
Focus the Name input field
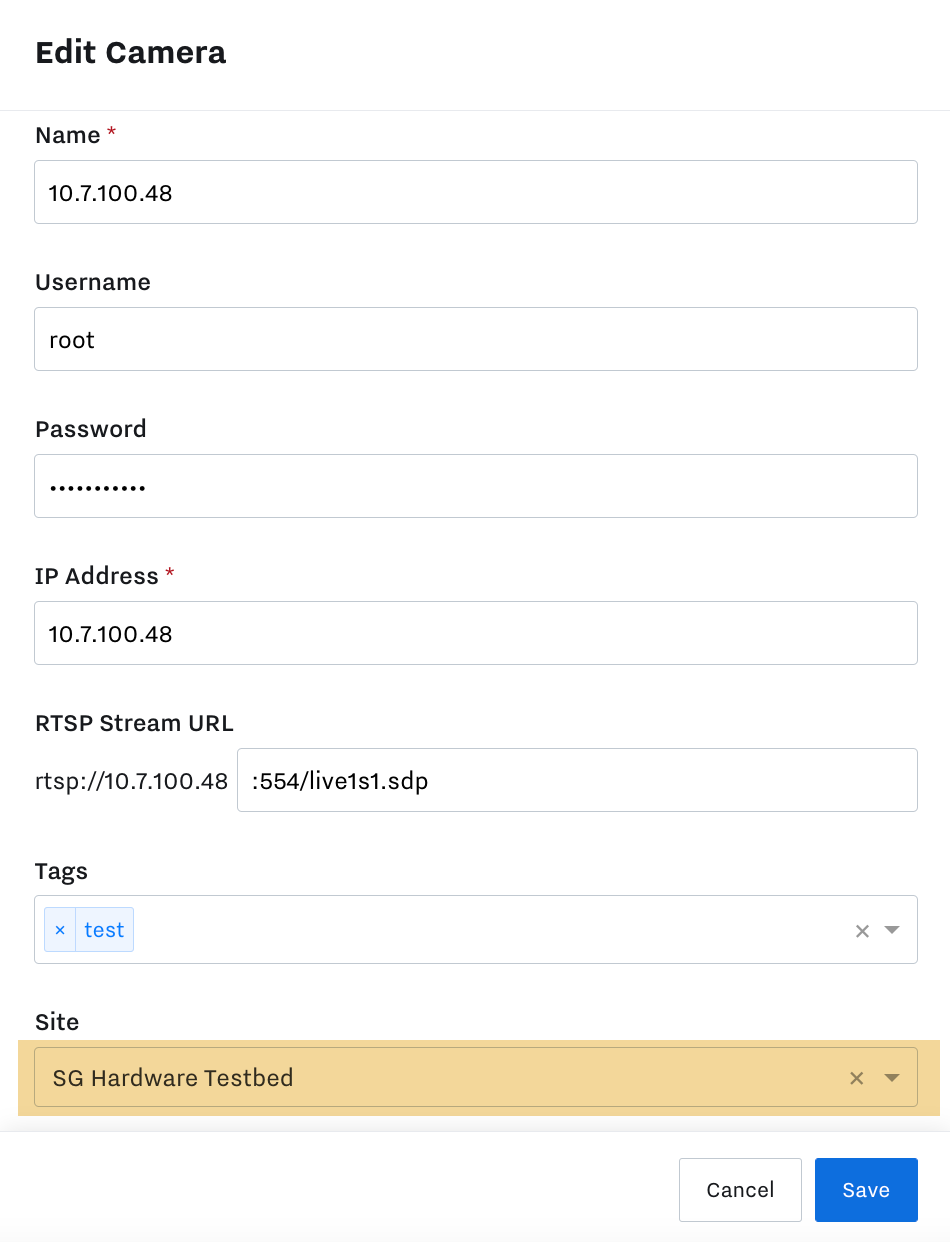(x=476, y=192)
